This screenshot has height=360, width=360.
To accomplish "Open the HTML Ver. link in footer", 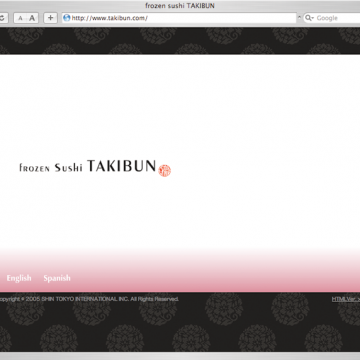I will (346, 299).
